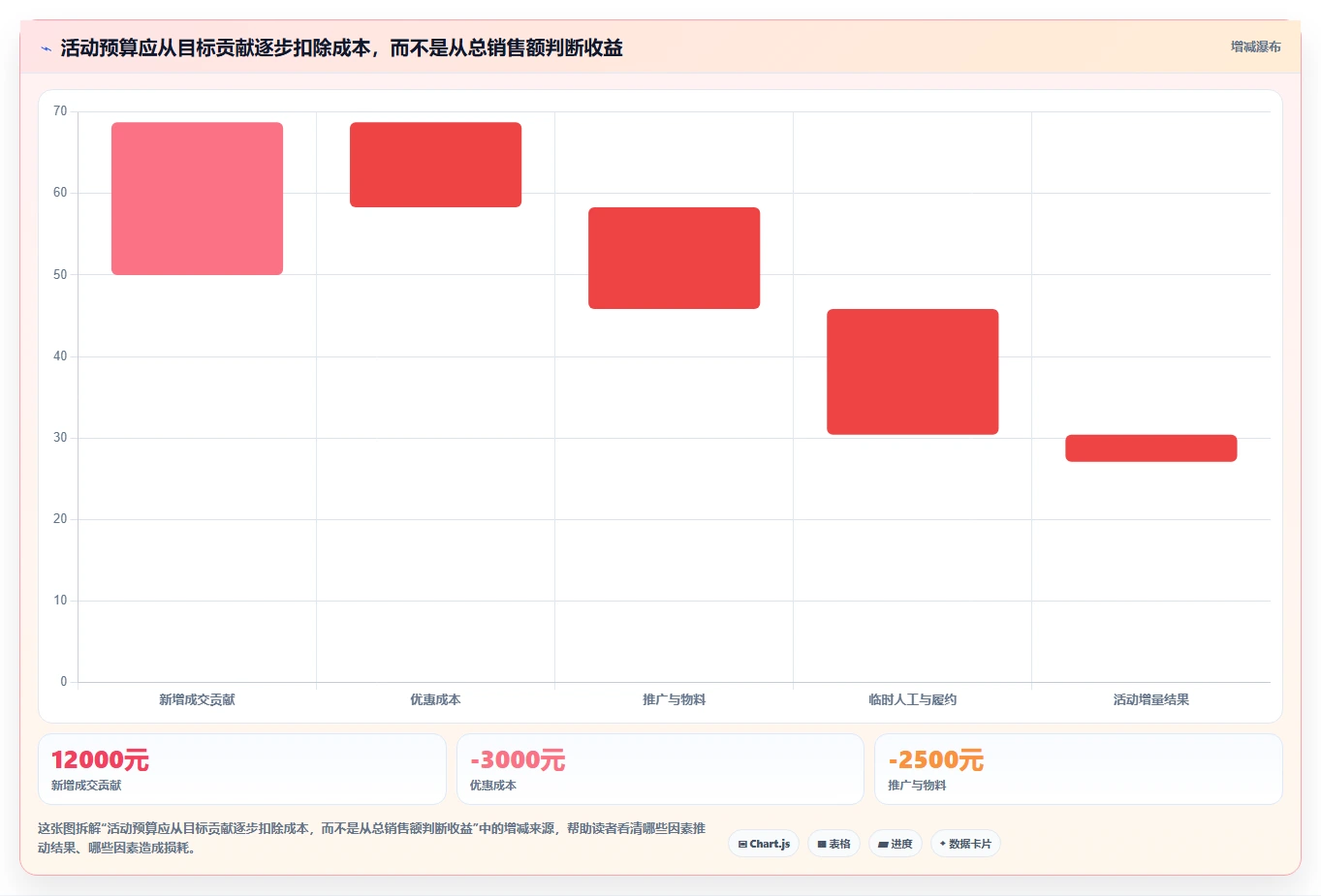This screenshot has height=896, width=1321.
Task: Click the 新增成交贡献 pink waterfall bar
Action: pyautogui.click(x=197, y=199)
